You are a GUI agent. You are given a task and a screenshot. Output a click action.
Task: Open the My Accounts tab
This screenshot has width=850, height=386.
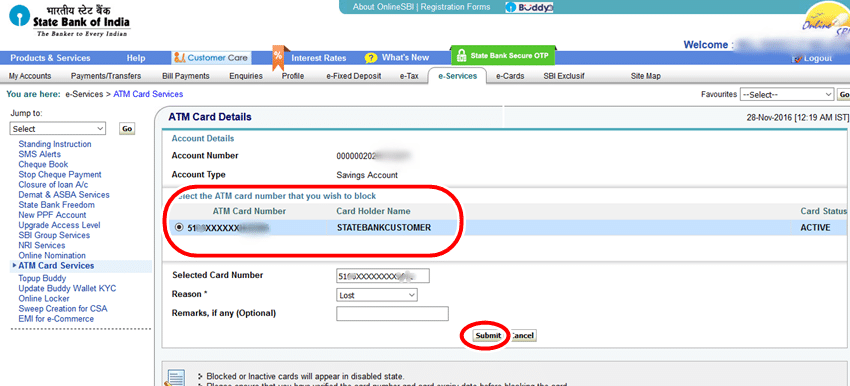pos(30,76)
